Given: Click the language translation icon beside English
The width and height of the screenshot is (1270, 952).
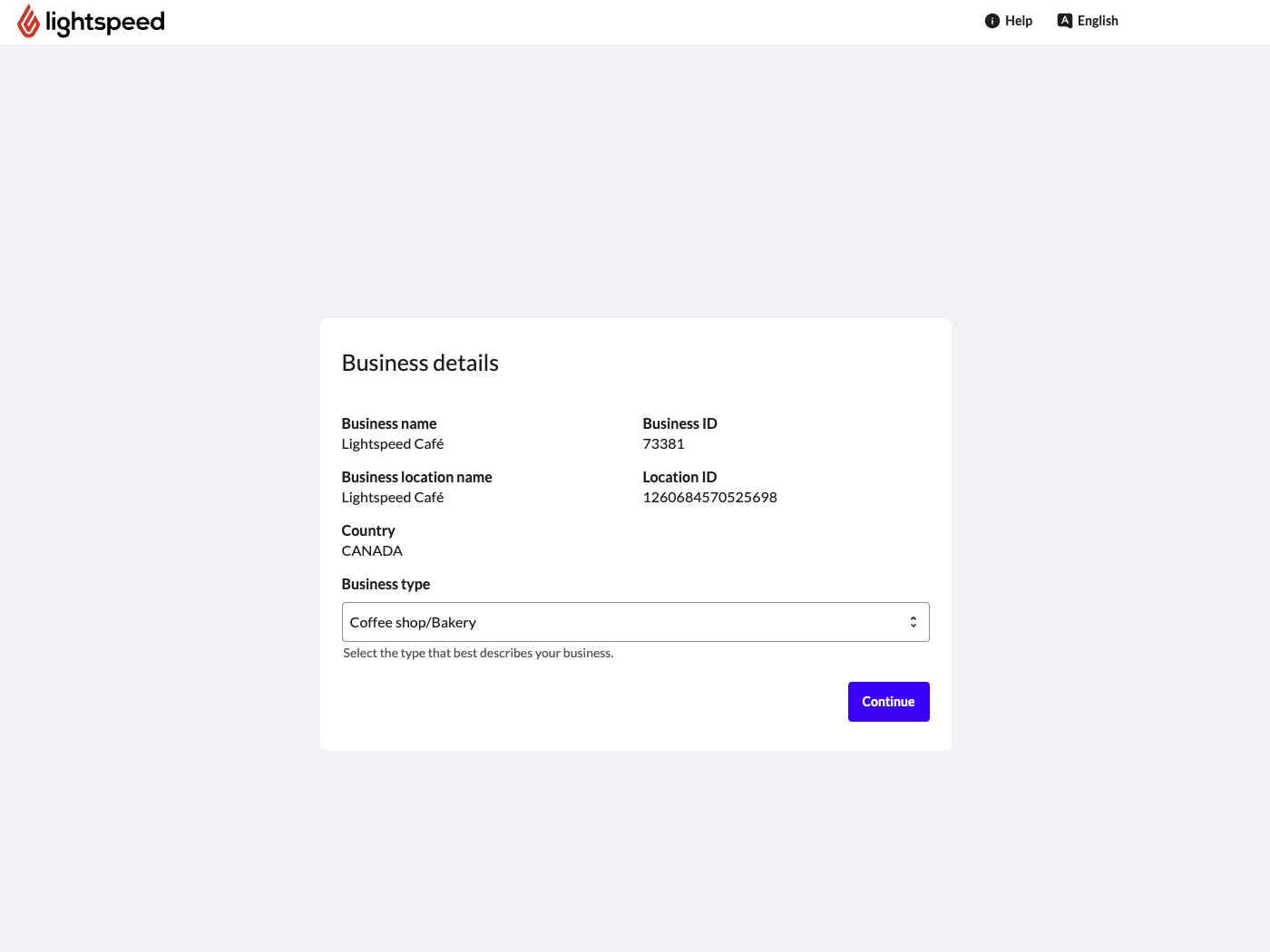Looking at the screenshot, I should point(1063,19).
